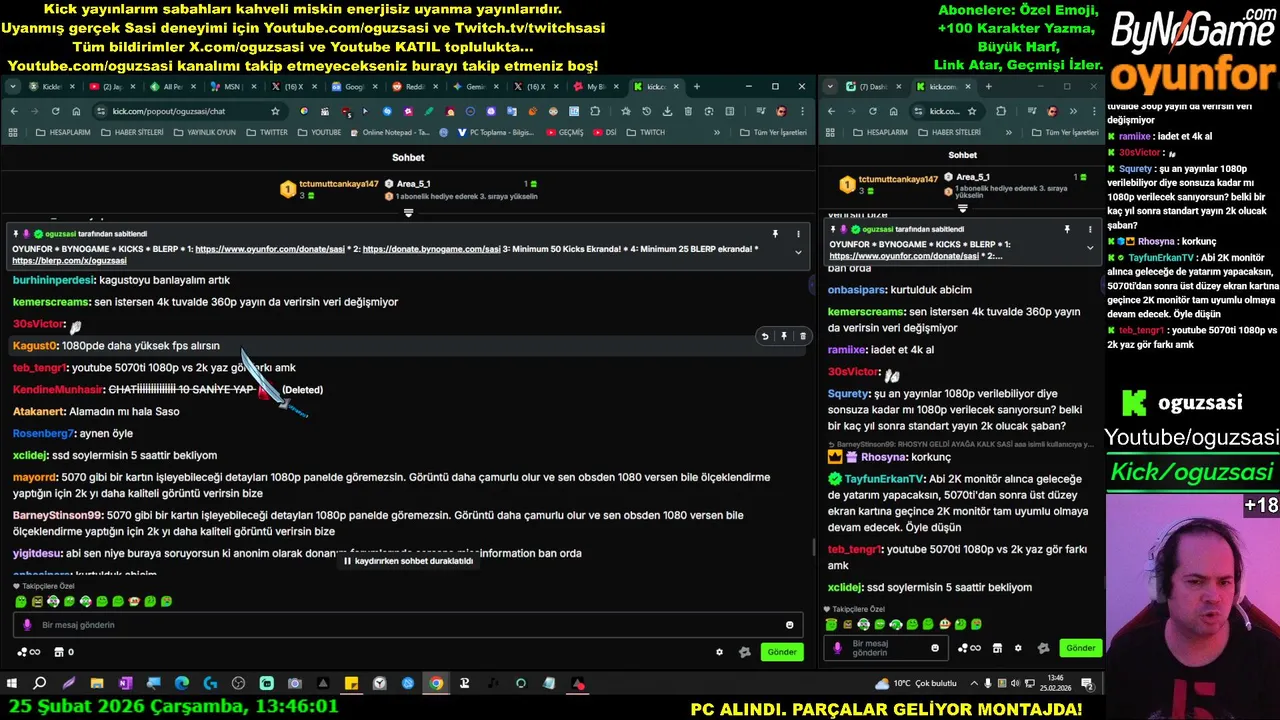This screenshot has height=720, width=1280.
Task: Go to browser home in left window
Action: coord(76,111)
